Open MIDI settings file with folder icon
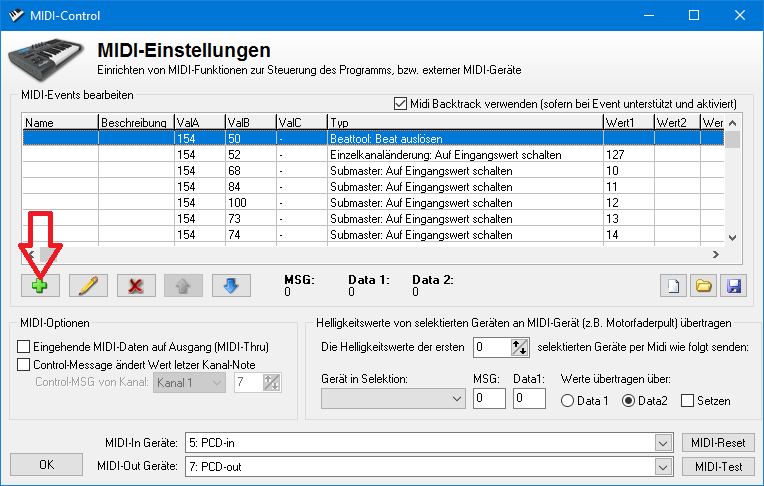This screenshot has height=486, width=764. (703, 286)
